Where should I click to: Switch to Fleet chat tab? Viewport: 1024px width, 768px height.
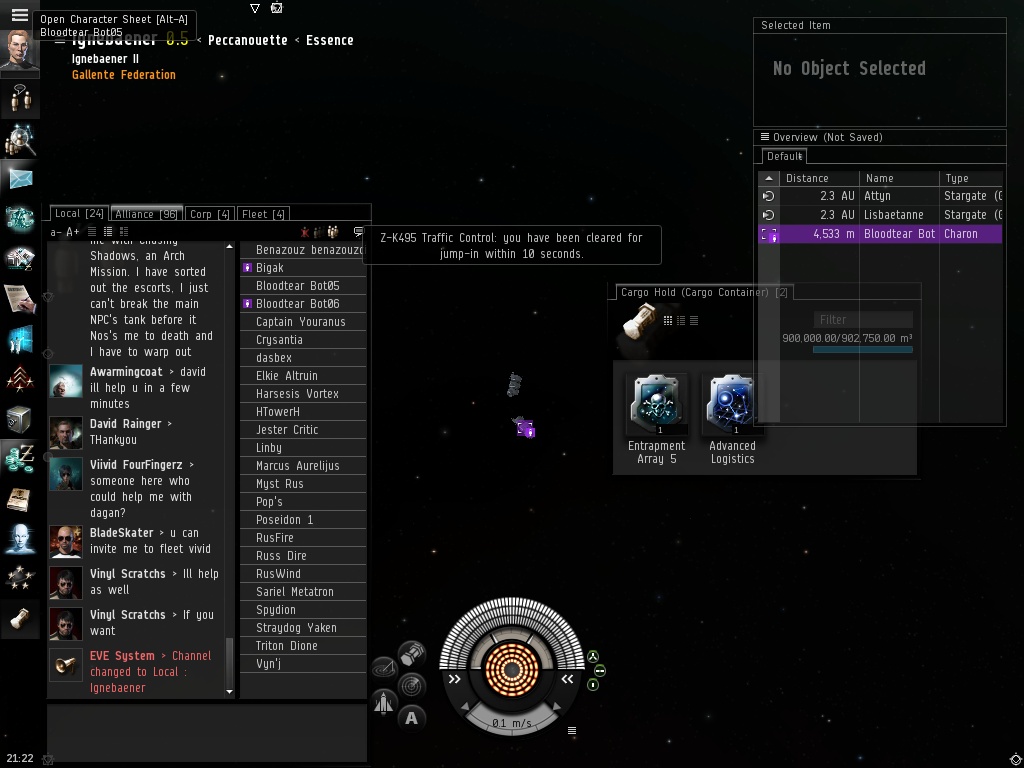(263, 214)
